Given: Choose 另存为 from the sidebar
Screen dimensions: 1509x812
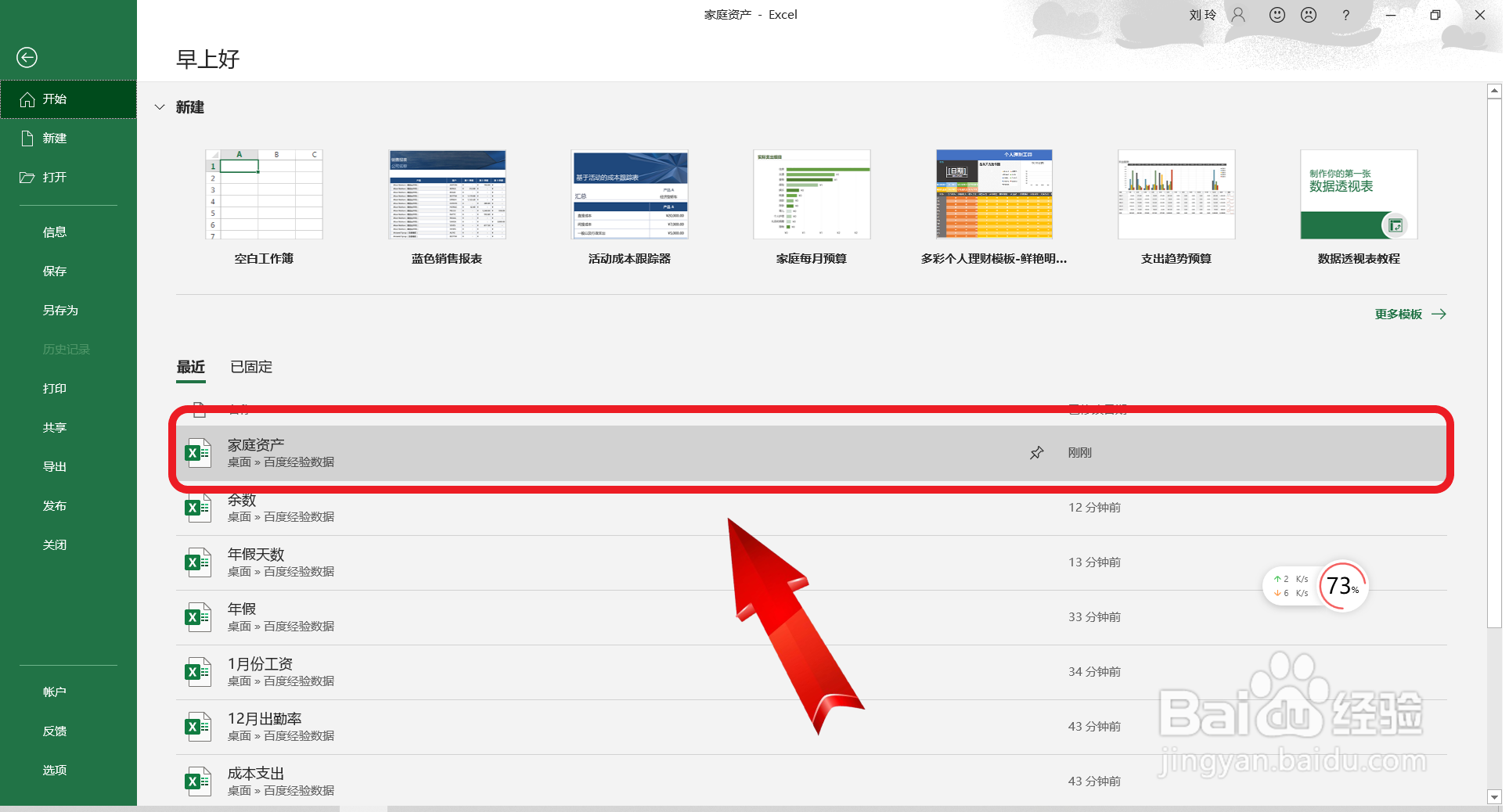Looking at the screenshot, I should click(68, 311).
